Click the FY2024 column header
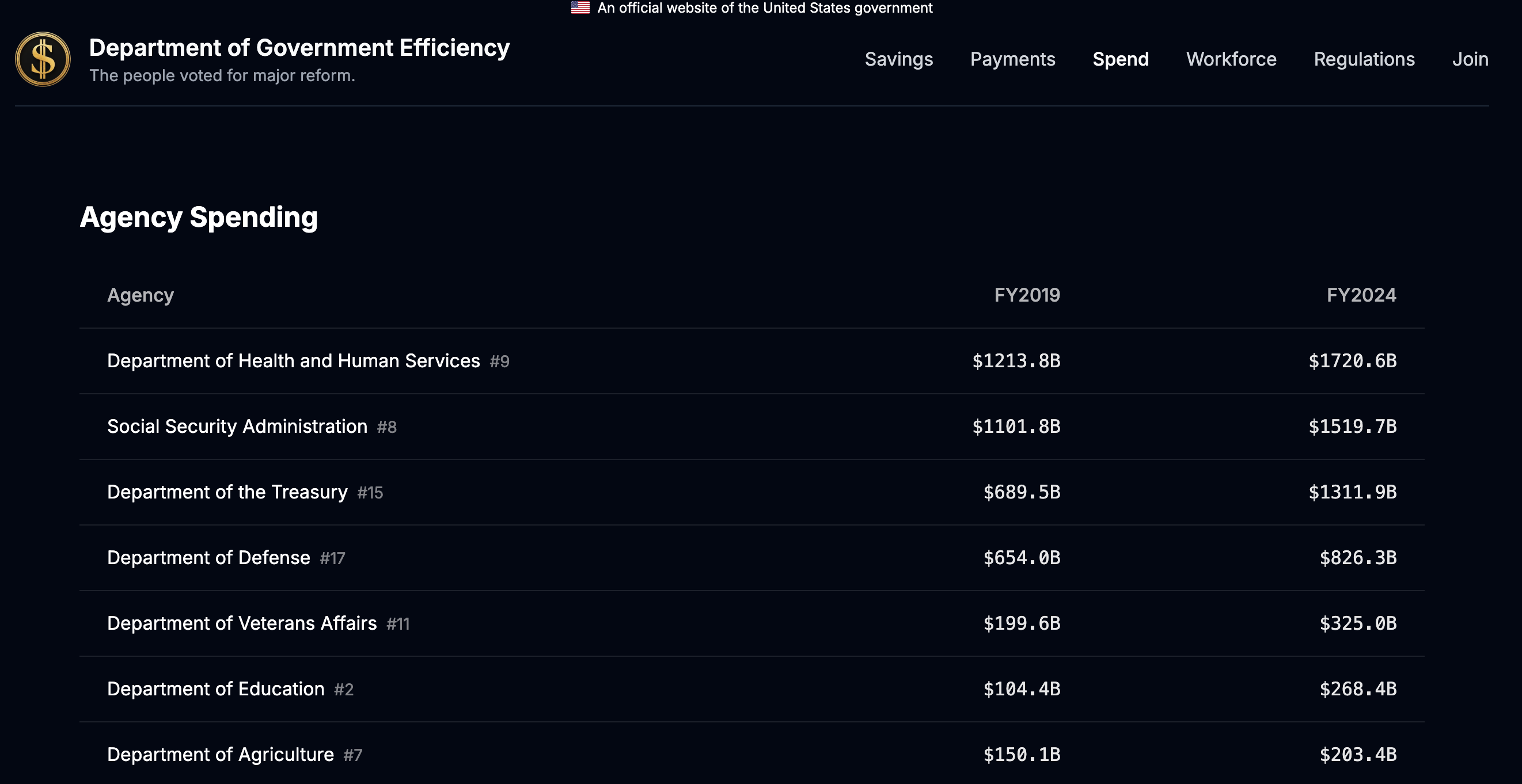Screen dimensions: 1522x784 [1361, 295]
